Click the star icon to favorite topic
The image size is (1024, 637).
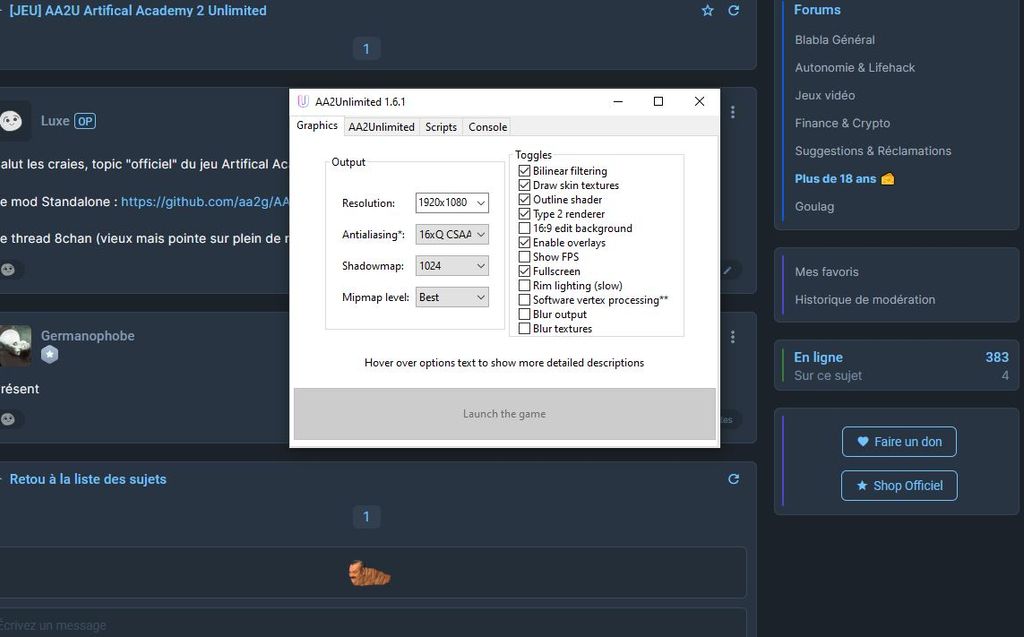point(708,11)
